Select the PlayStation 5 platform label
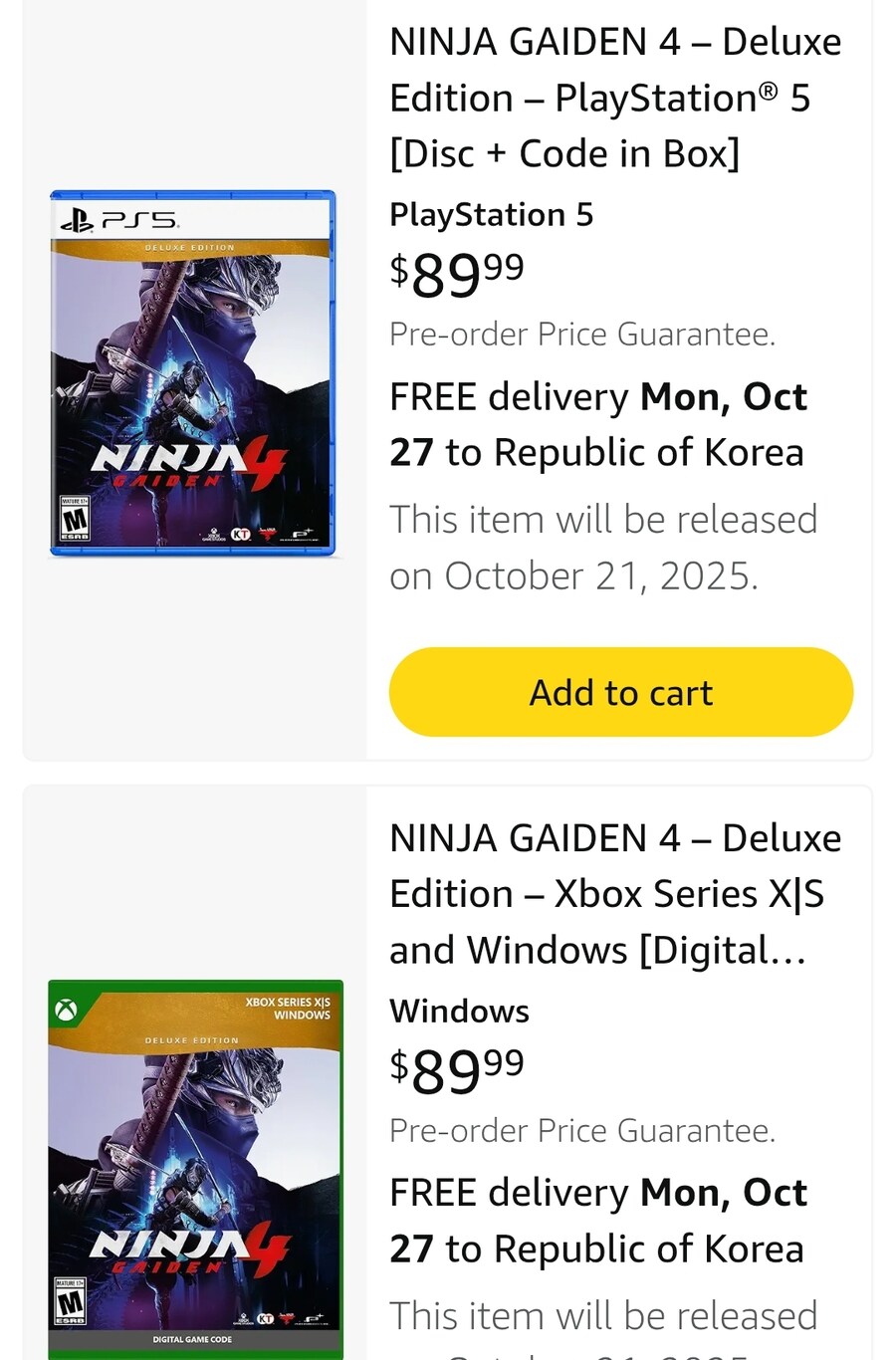 491,215
